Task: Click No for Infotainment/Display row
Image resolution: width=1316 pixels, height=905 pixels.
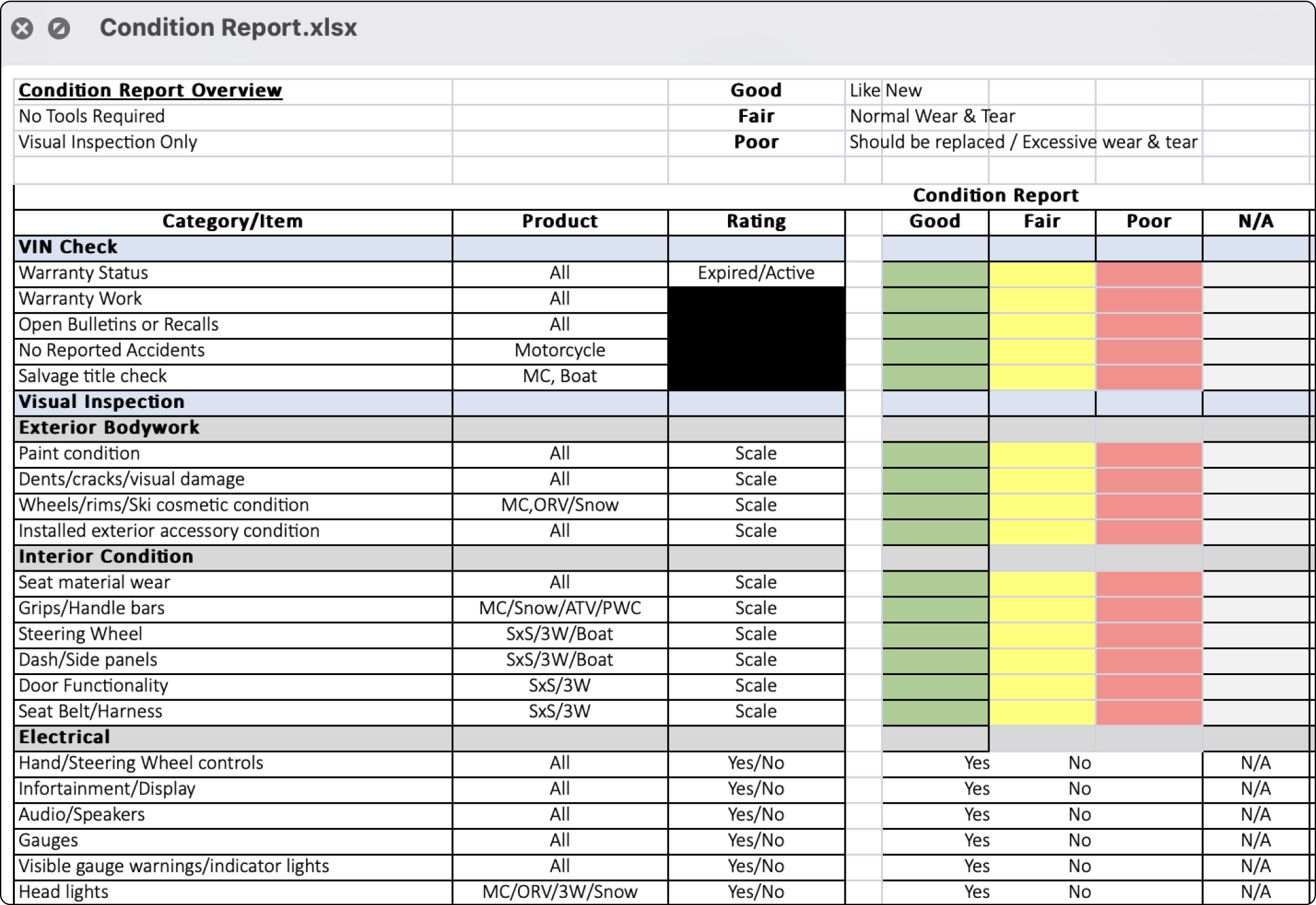Action: tap(1080, 789)
